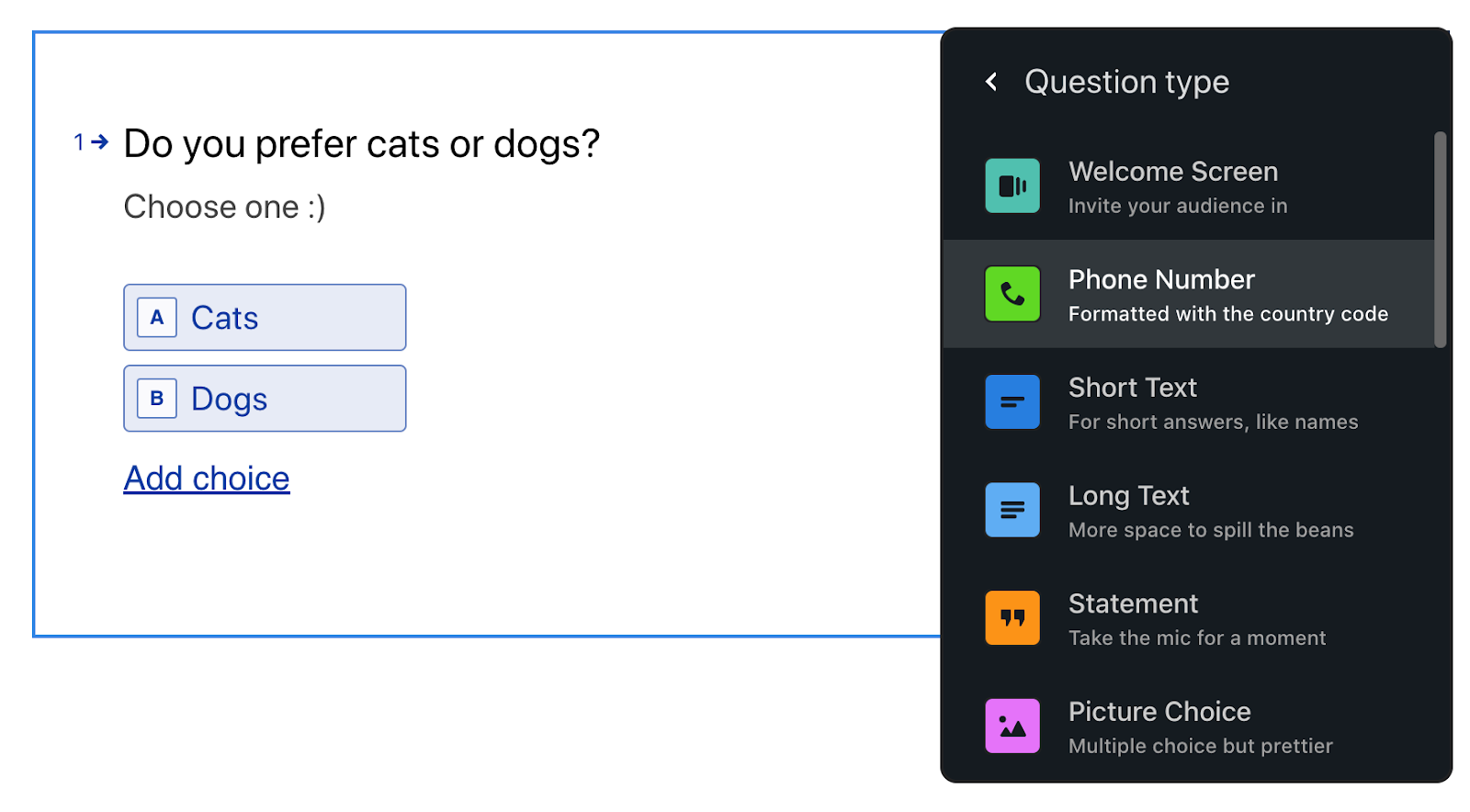The height and width of the screenshot is (812, 1470).
Task: Click the light blue Long Text icon
Action: pyautogui.click(x=1012, y=510)
